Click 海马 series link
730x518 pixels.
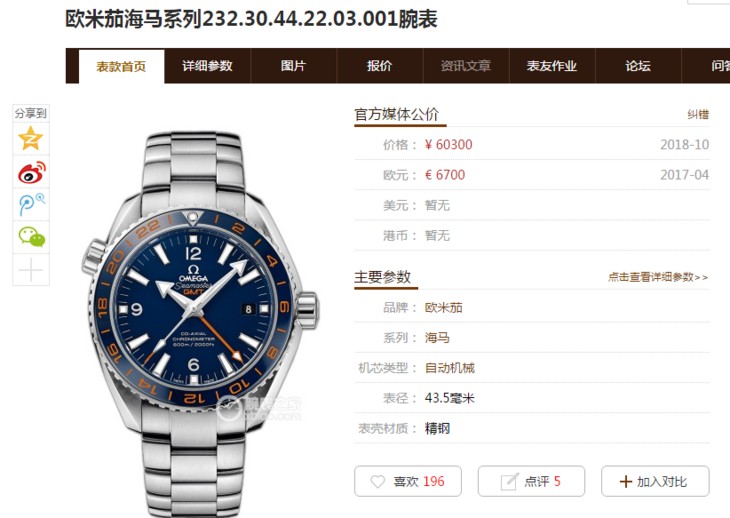click(x=437, y=338)
